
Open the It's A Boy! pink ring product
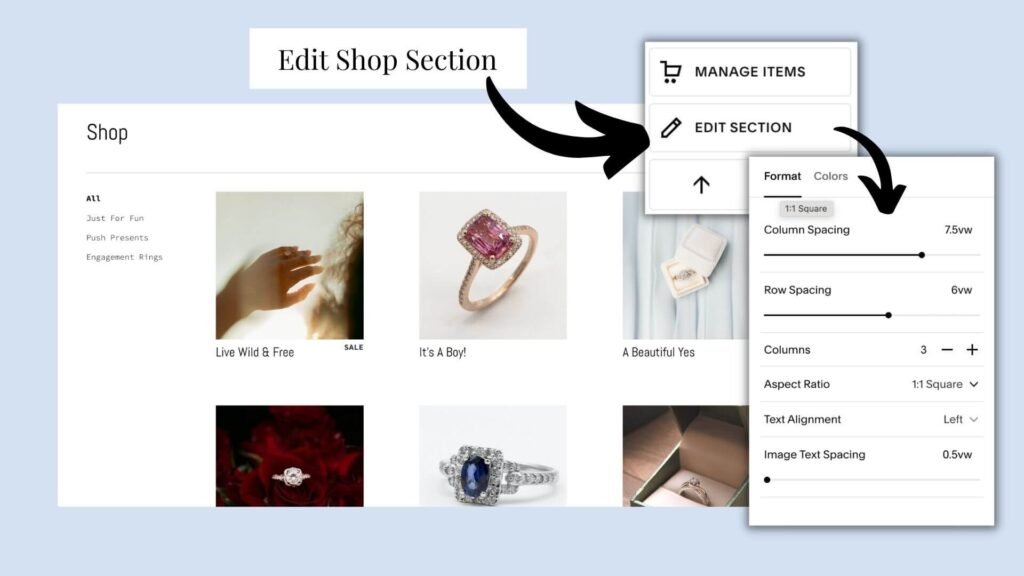coord(493,265)
